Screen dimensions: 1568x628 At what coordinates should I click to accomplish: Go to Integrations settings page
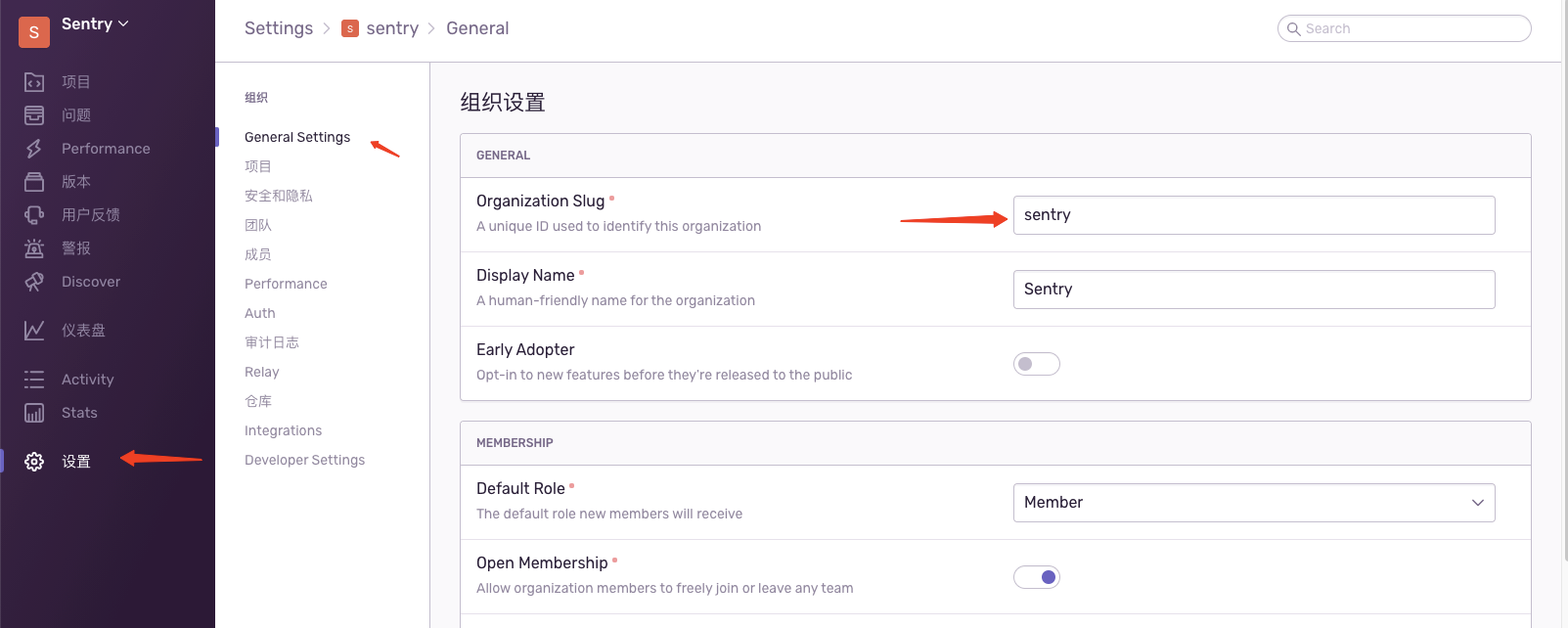click(x=283, y=430)
